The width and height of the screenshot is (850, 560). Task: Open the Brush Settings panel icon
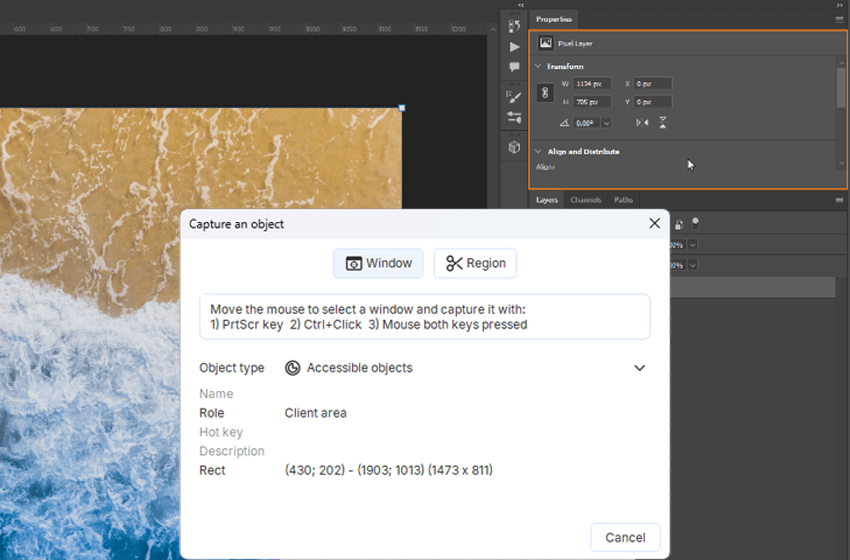[x=514, y=97]
